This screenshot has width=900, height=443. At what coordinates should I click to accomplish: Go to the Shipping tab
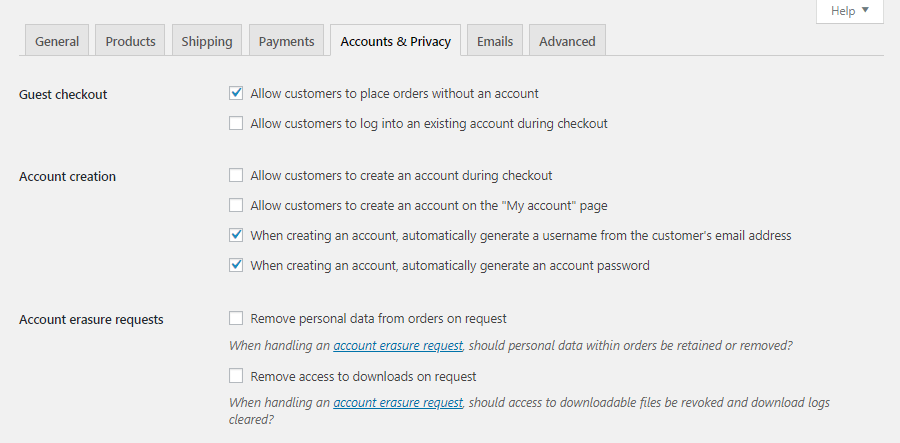coord(207,41)
